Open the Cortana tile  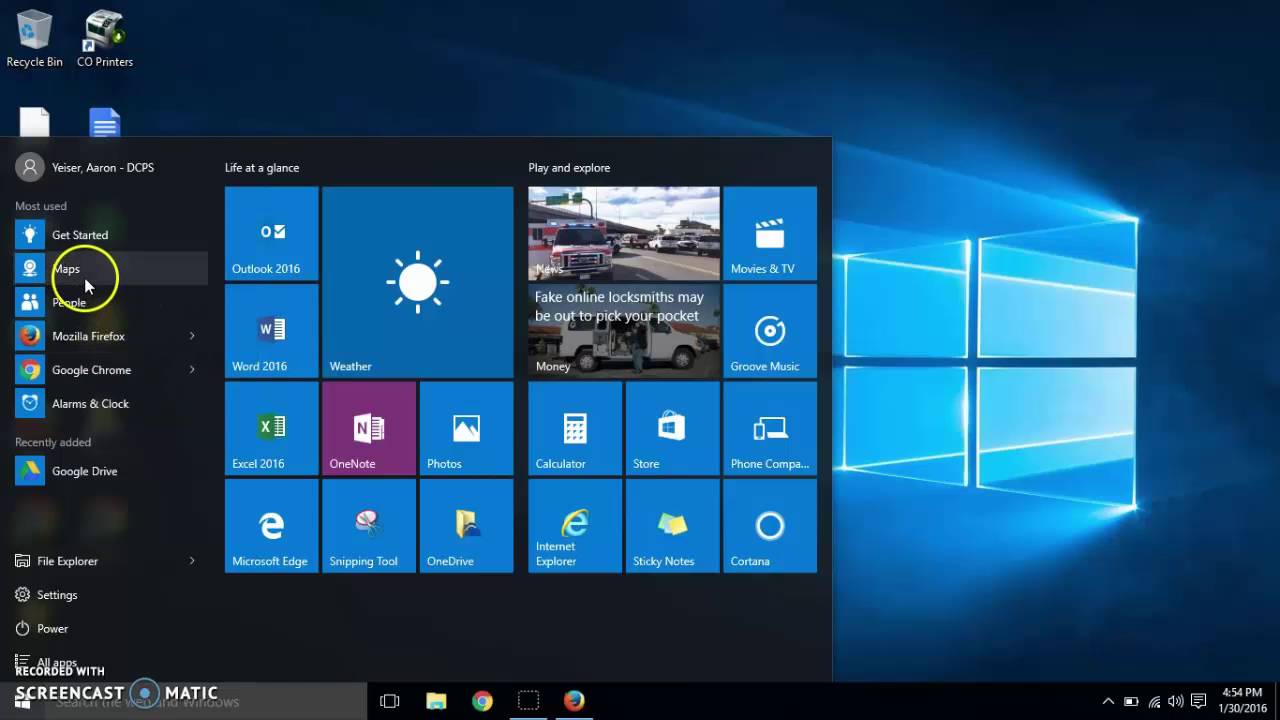pyautogui.click(x=770, y=526)
